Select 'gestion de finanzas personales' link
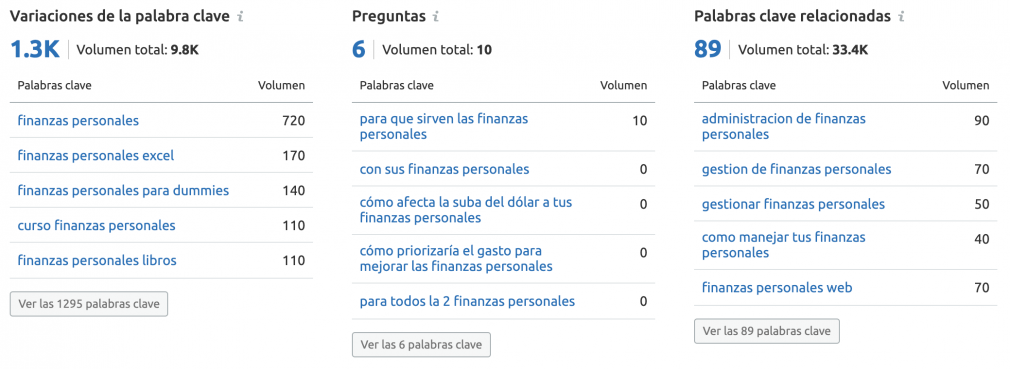Viewport: 1010px width, 369px height. click(797, 169)
